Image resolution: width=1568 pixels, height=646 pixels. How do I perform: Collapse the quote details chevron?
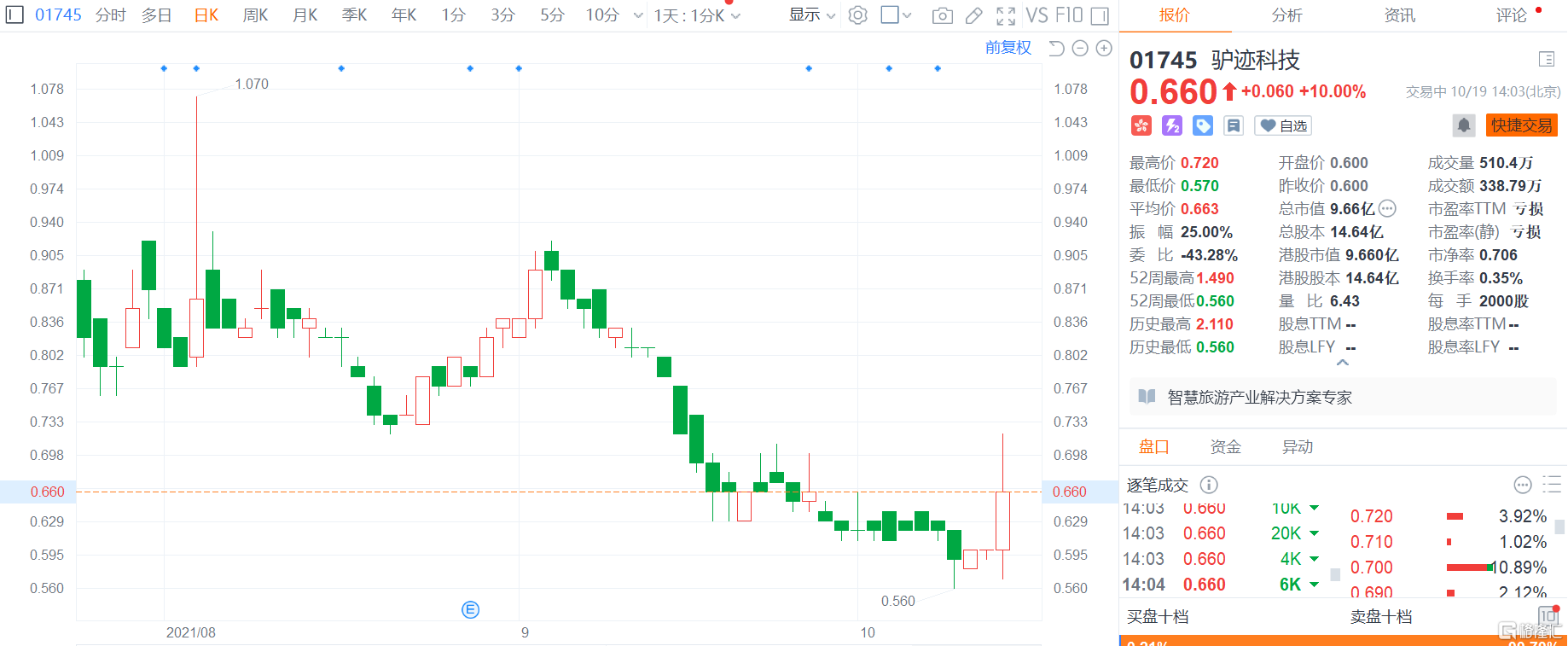click(1343, 363)
